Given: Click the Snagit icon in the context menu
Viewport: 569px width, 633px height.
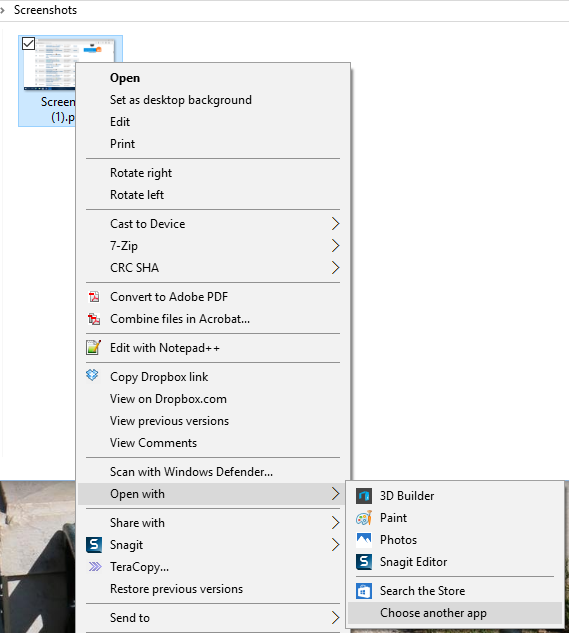Looking at the screenshot, I should 94,545.
